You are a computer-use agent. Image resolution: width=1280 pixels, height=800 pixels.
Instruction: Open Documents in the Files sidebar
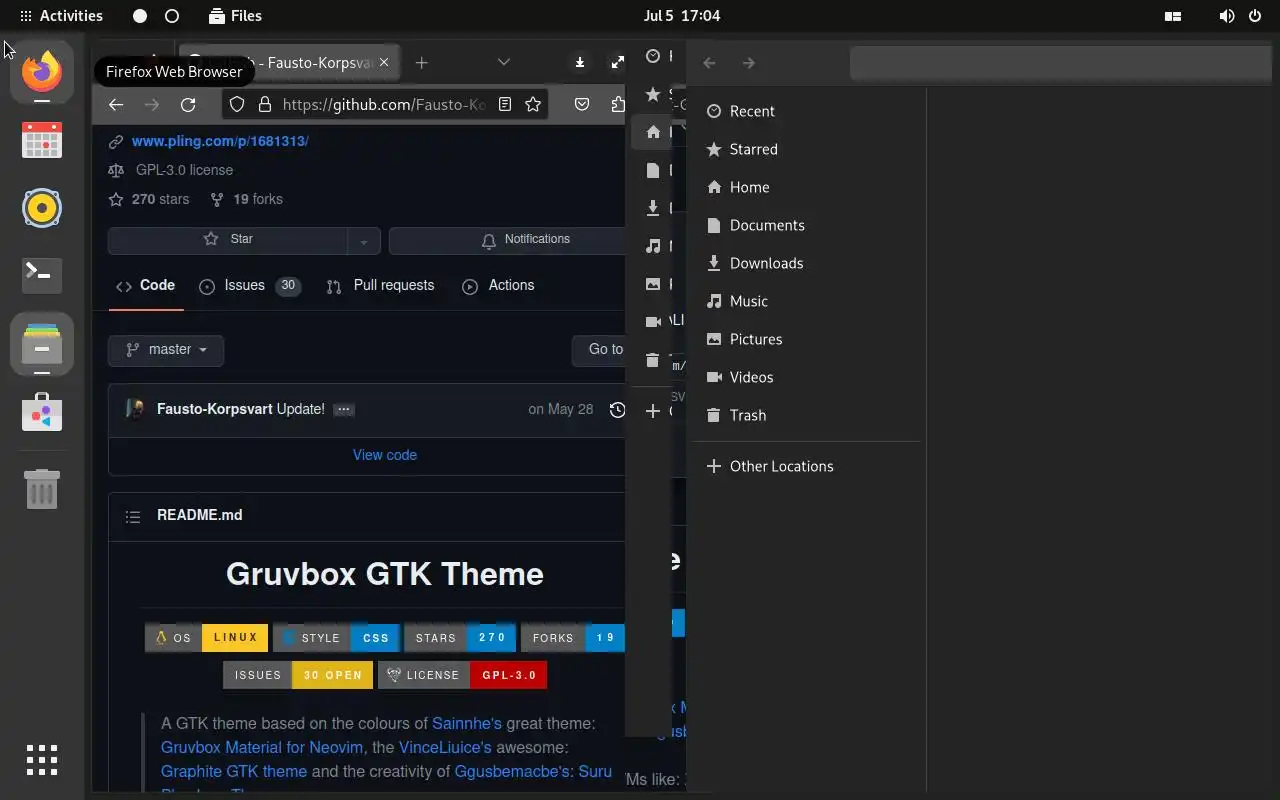pos(806,225)
